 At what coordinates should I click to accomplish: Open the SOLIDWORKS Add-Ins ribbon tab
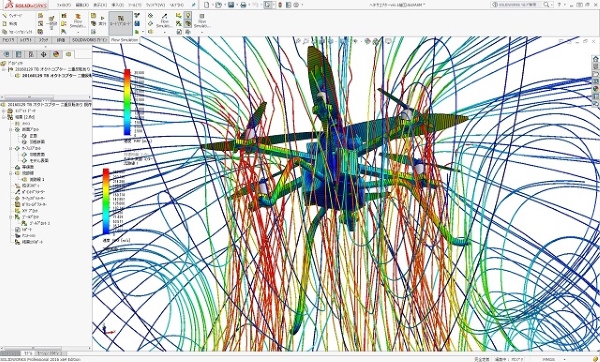point(89,40)
